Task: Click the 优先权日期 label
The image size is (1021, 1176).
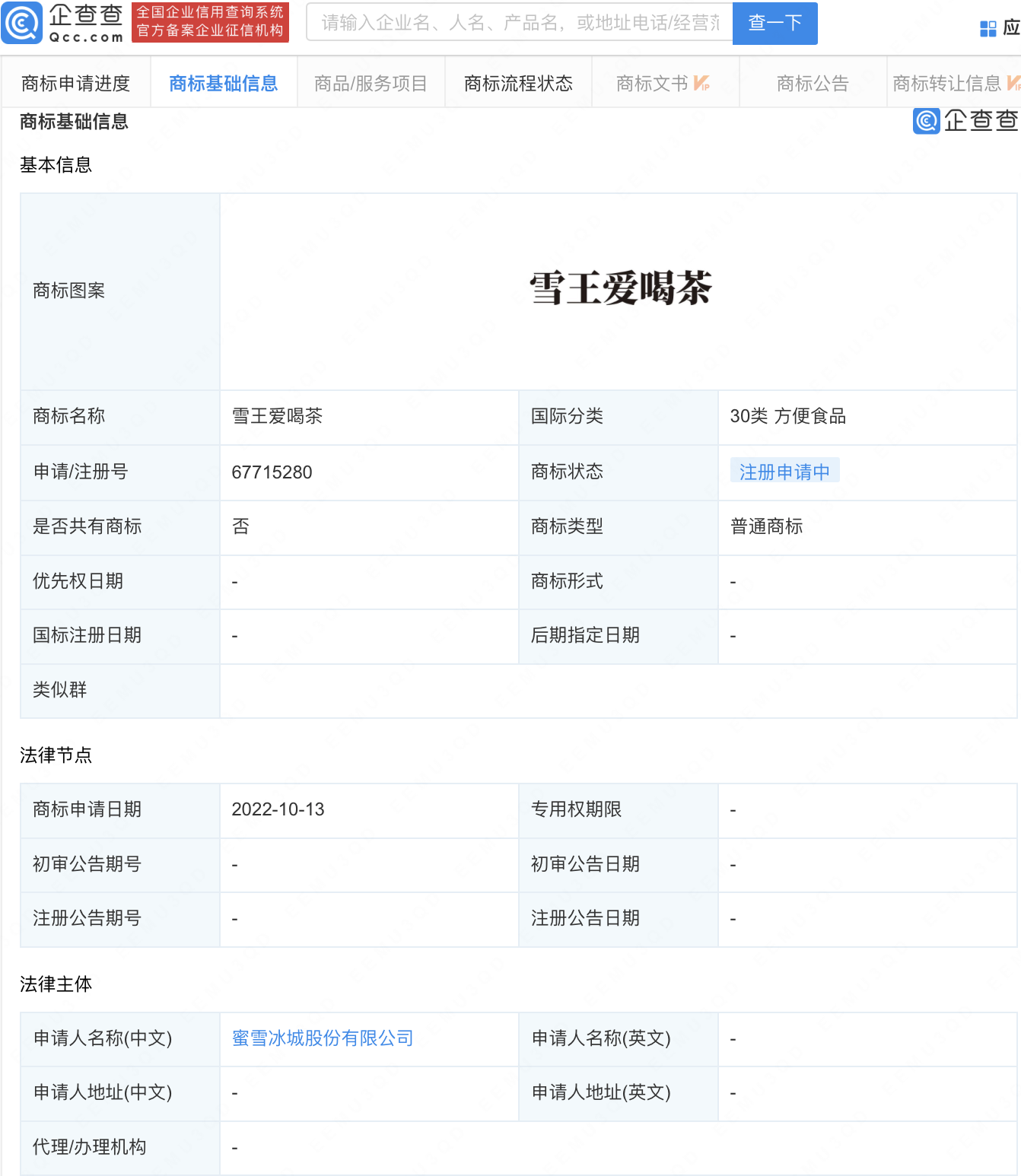Action: (x=78, y=580)
